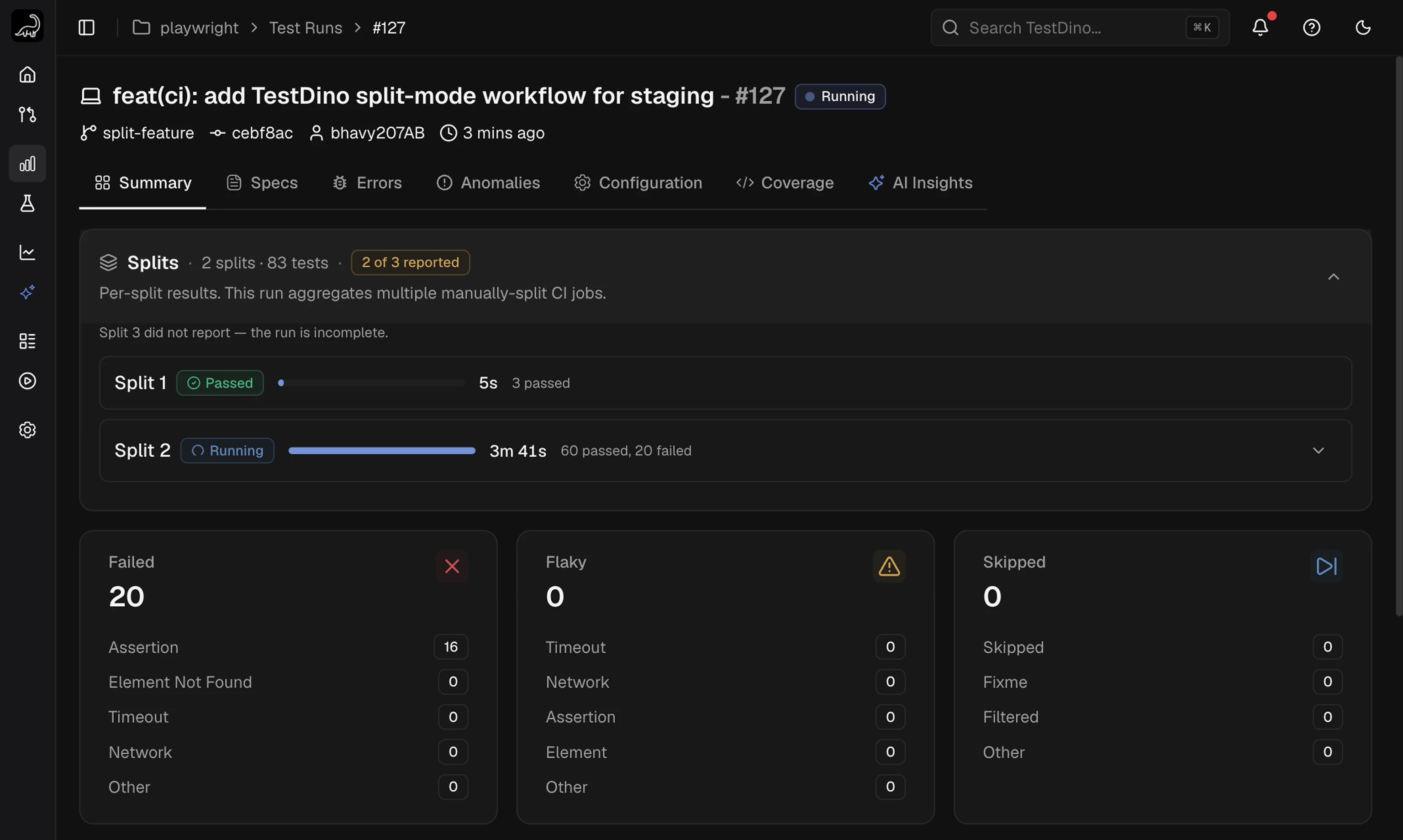Screen dimensions: 1403x840
Task: Click the split-feature branch name
Action: coord(148,133)
